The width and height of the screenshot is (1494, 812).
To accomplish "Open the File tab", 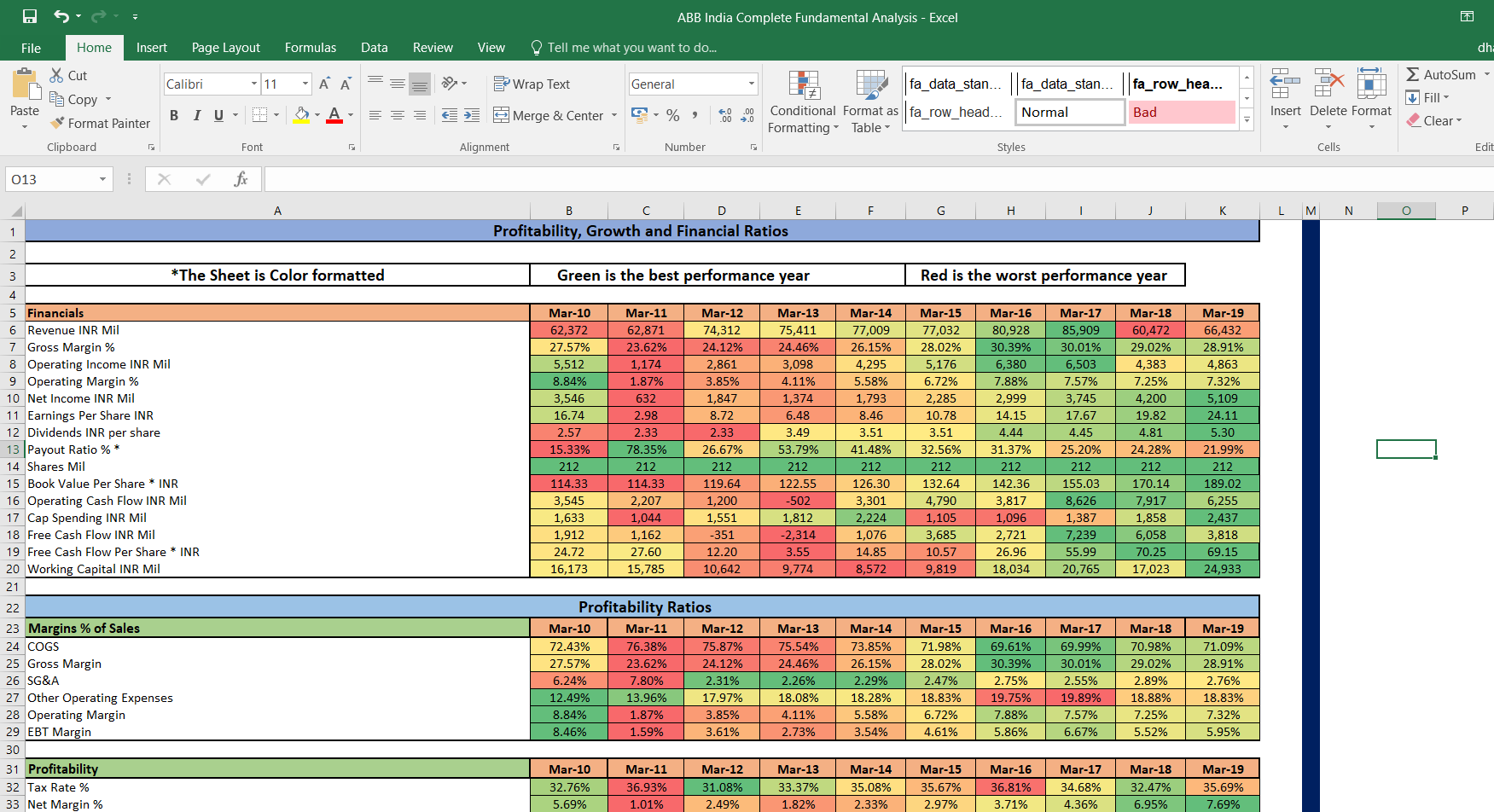I will pos(32,48).
